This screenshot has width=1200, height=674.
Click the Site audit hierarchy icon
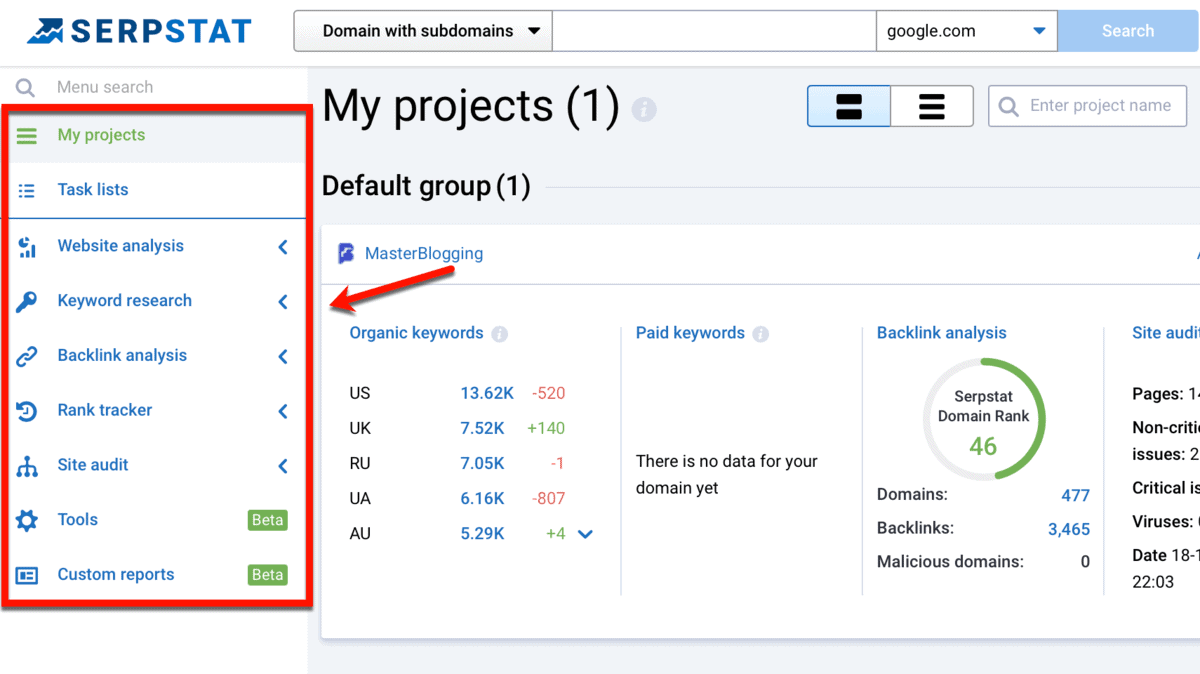click(27, 466)
